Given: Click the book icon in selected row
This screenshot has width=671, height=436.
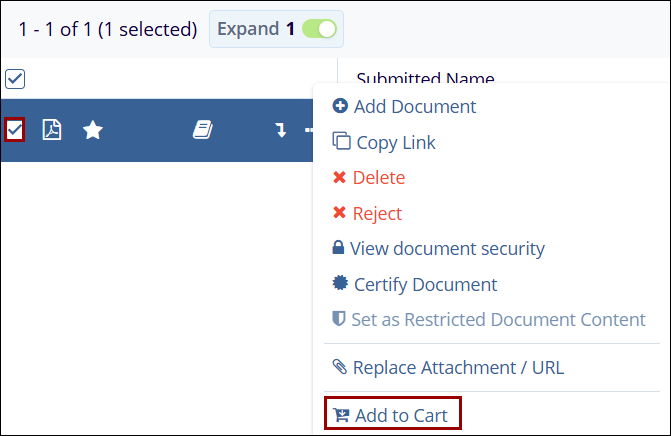Looking at the screenshot, I should click(203, 130).
